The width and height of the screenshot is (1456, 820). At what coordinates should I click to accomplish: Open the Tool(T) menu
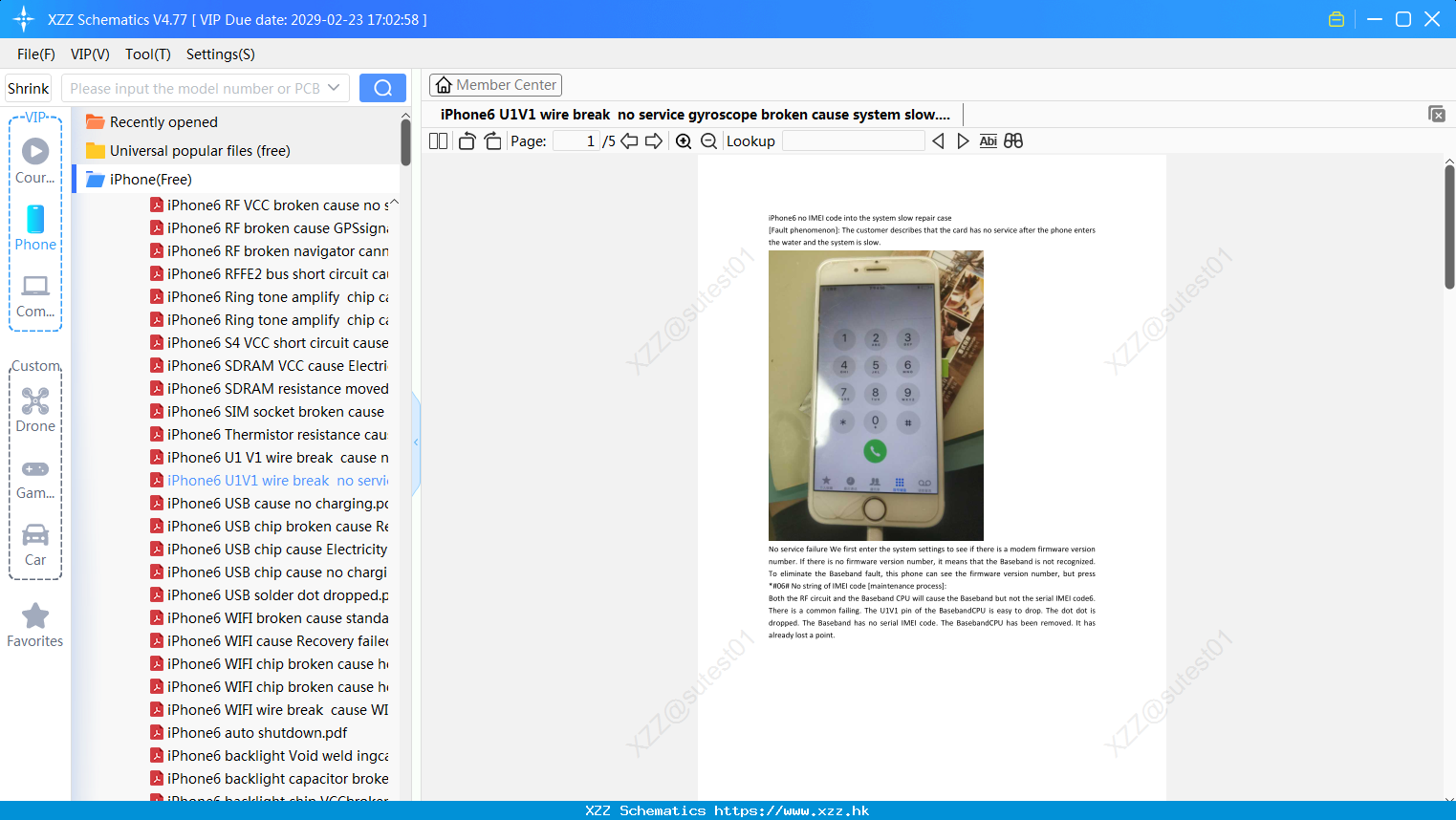click(x=148, y=54)
